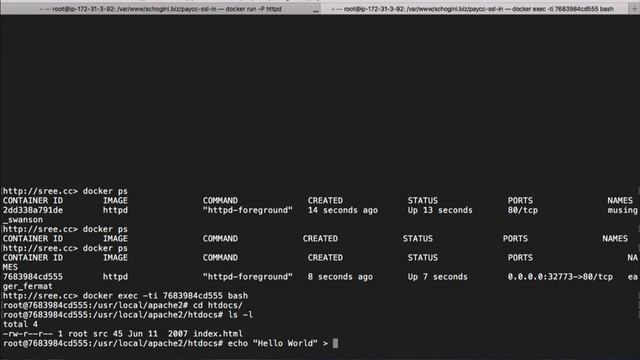This screenshot has width=640, height=360.
Task: Switch to the 'docker run -P httpd' terminal tab
Action: 160,9
